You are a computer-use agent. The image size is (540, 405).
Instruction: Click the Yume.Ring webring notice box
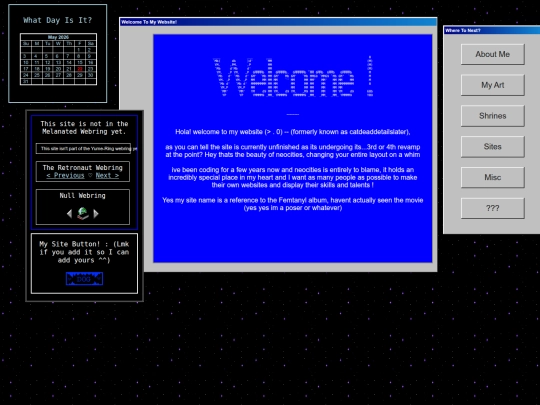[x=83, y=148]
